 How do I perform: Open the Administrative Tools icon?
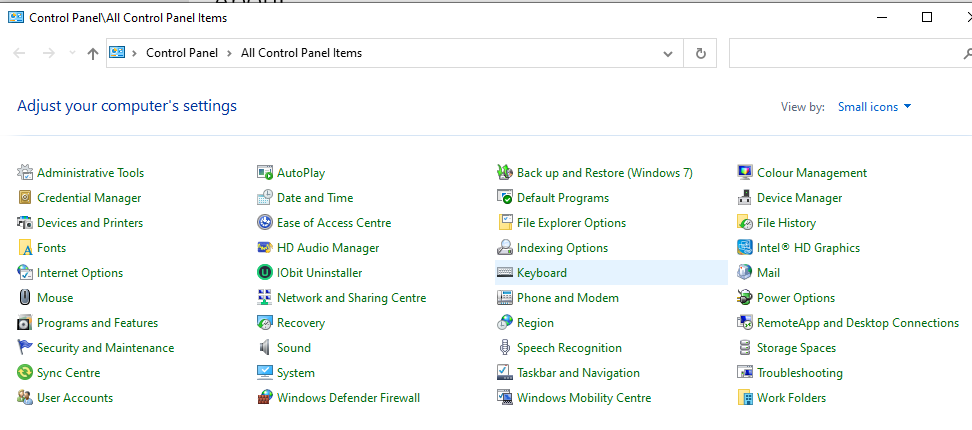coord(24,172)
